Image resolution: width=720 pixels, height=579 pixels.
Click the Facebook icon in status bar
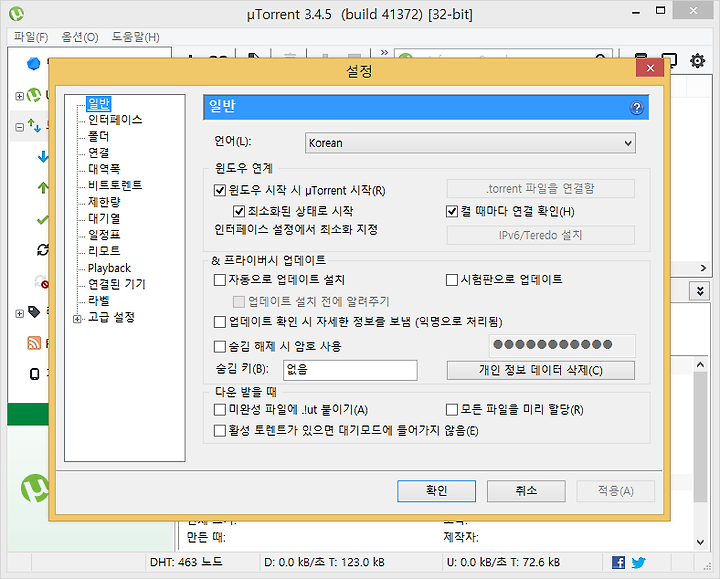pos(618,562)
